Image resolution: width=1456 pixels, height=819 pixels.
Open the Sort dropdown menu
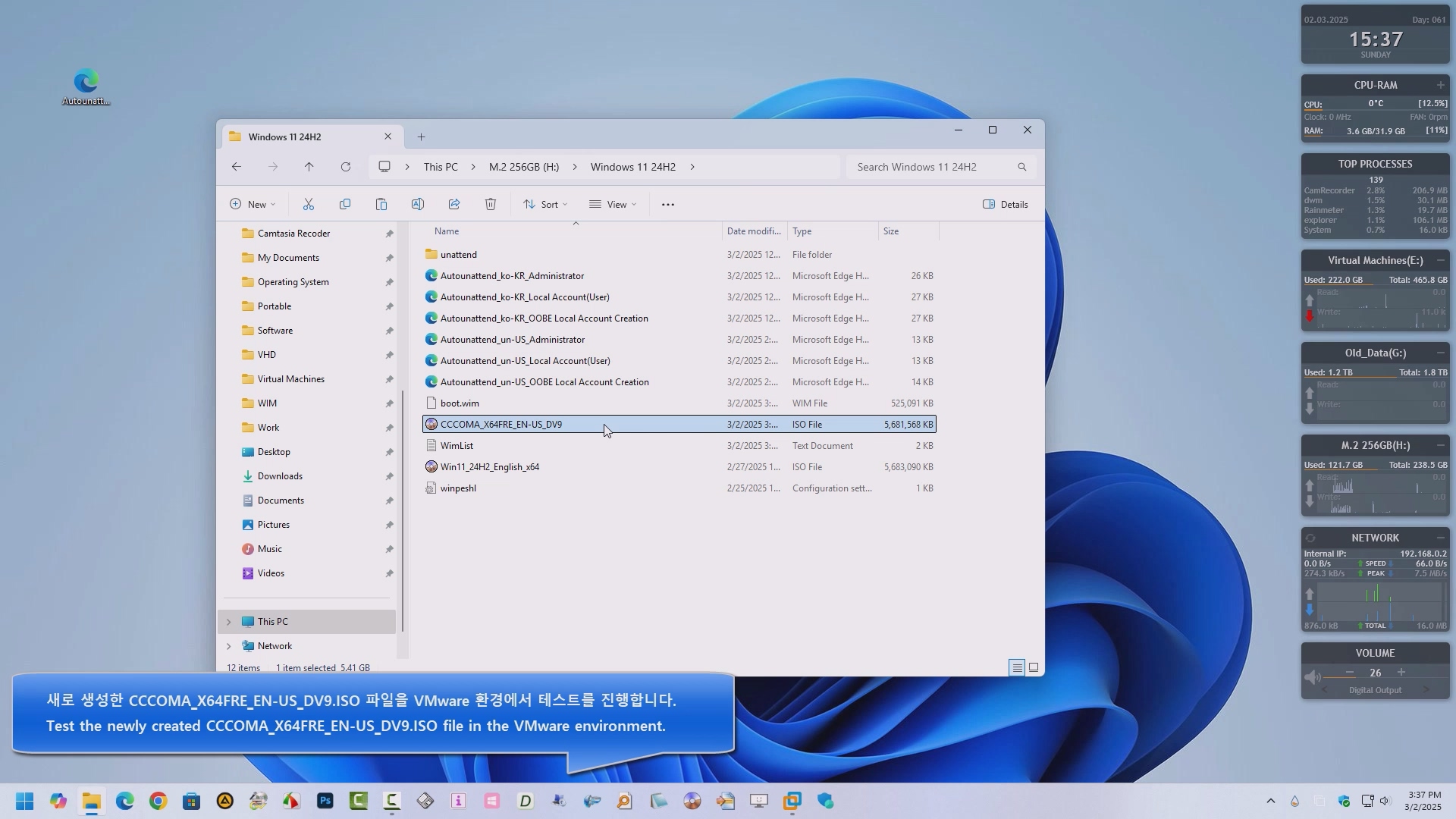pos(545,204)
